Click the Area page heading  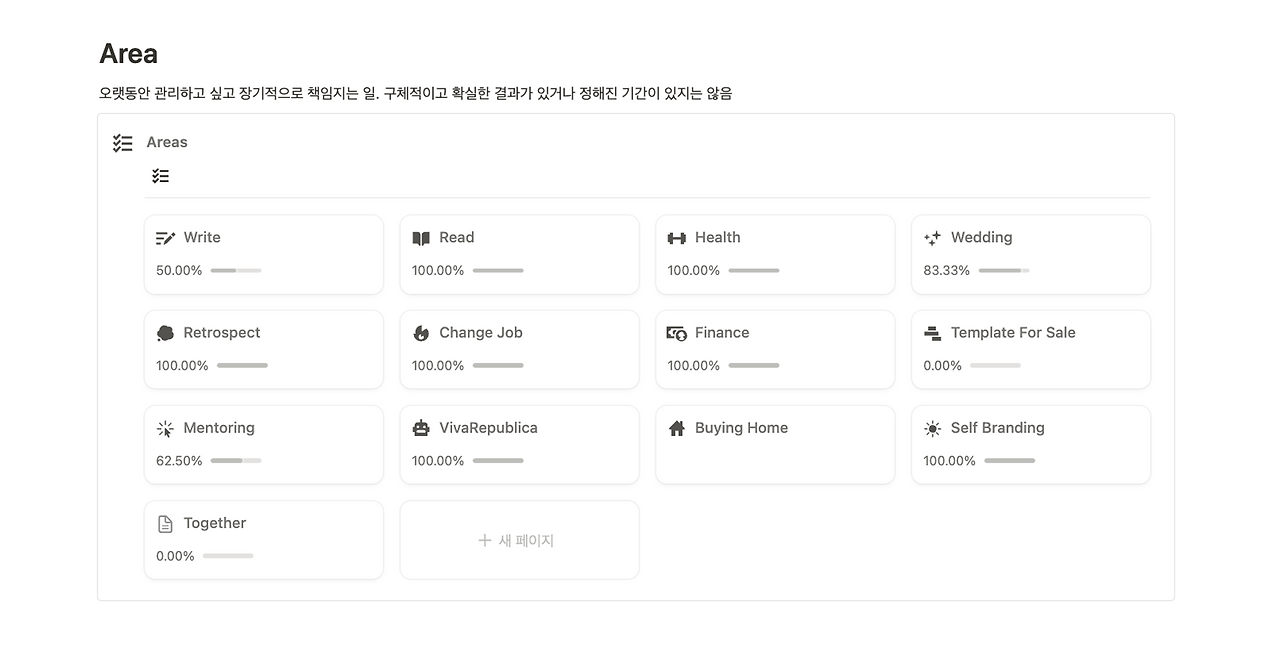[x=129, y=54]
